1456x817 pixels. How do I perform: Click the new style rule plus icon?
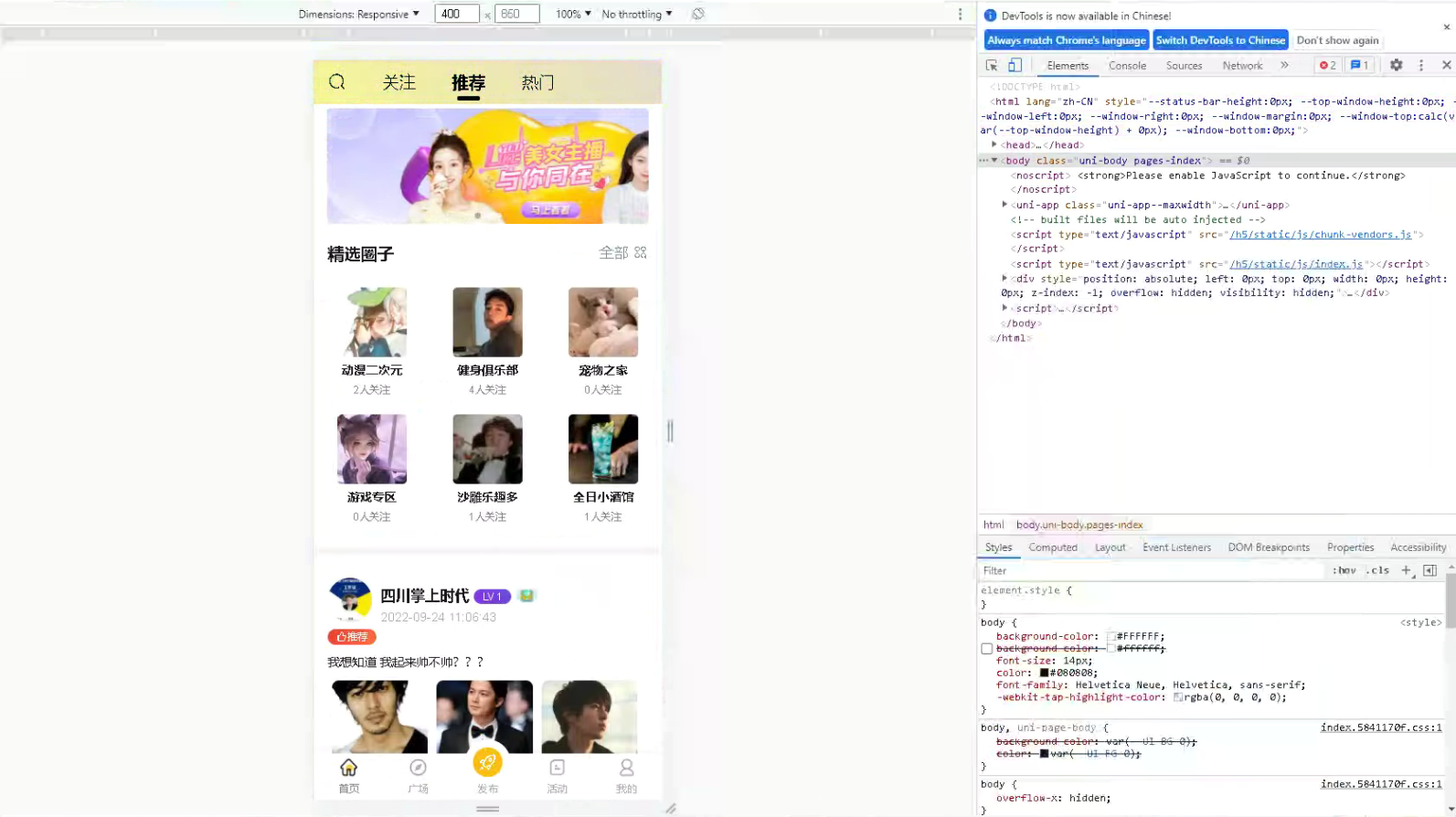(x=1406, y=570)
